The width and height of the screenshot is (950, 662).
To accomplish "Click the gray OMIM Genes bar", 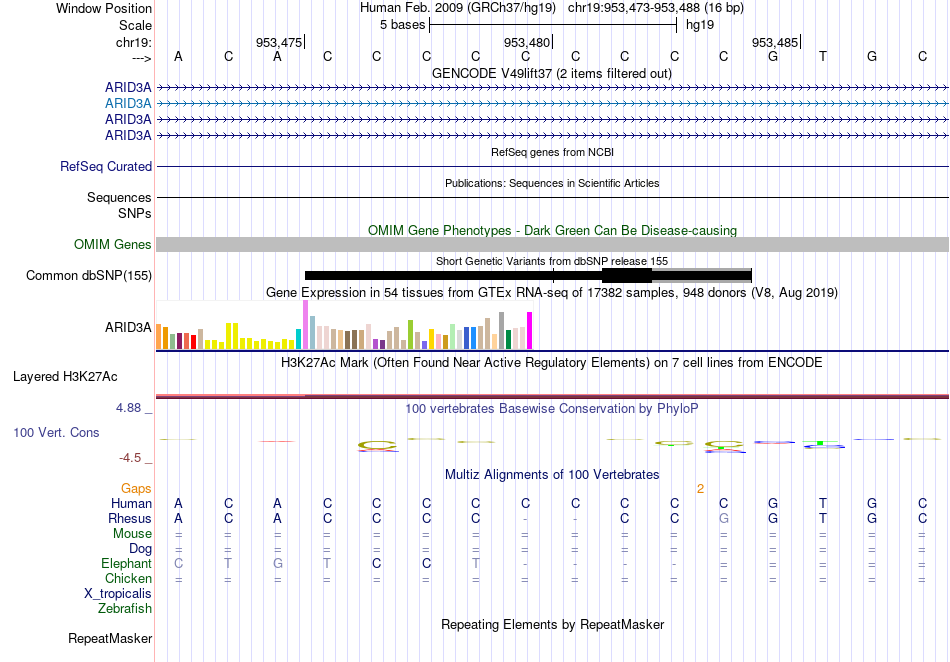I will point(553,244).
